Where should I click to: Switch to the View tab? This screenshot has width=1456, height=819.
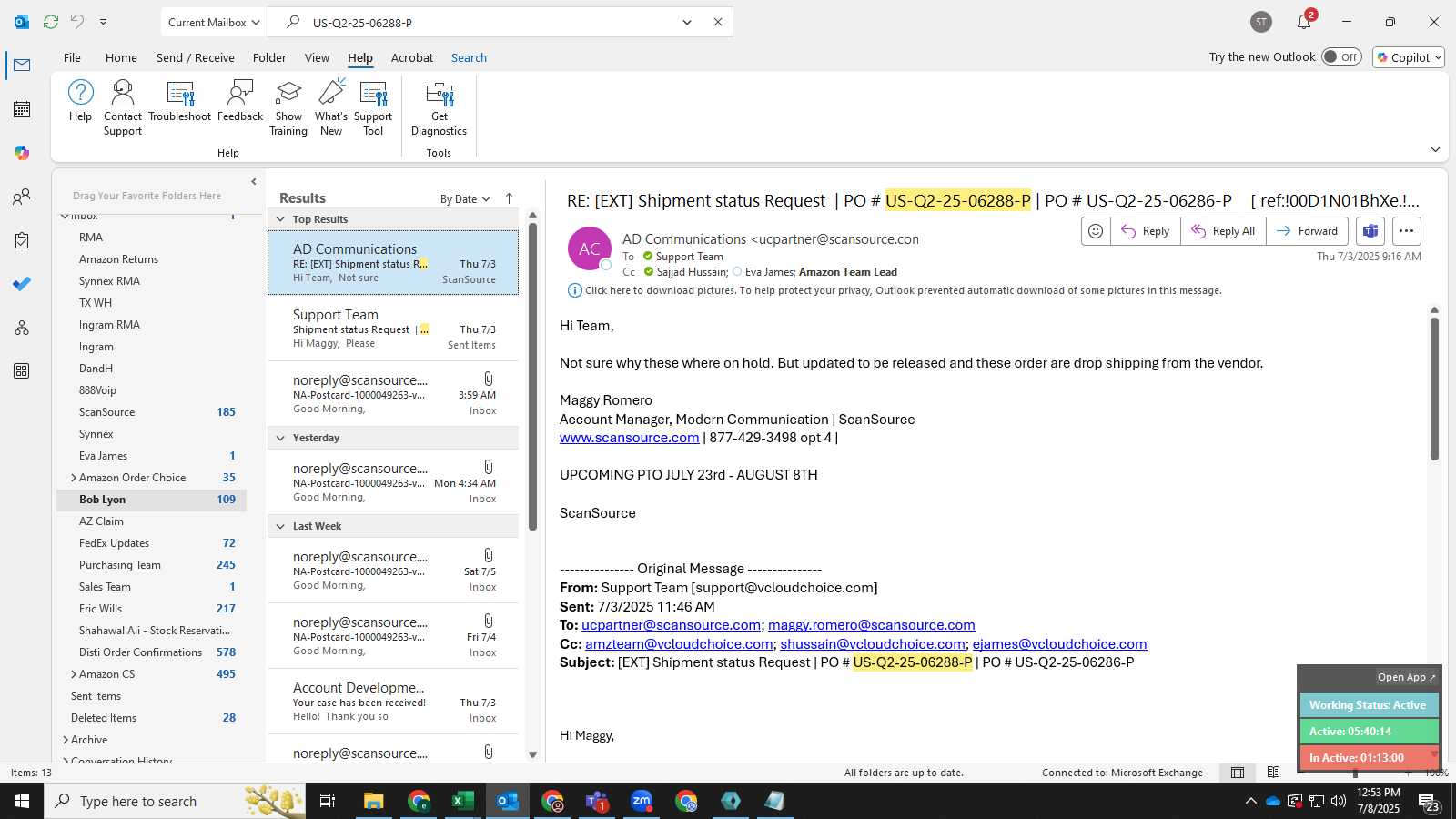(x=317, y=57)
